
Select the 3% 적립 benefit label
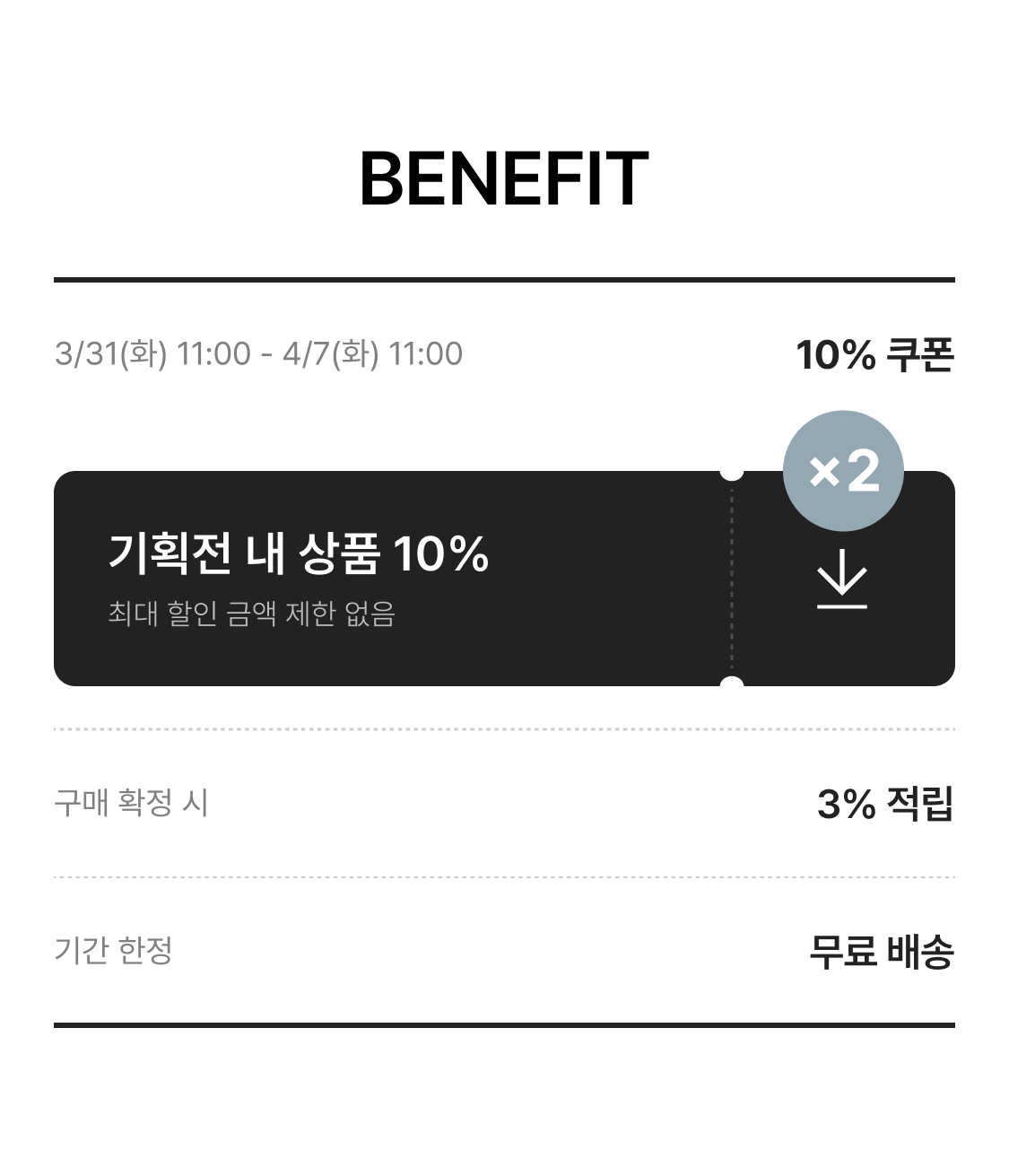click(884, 803)
